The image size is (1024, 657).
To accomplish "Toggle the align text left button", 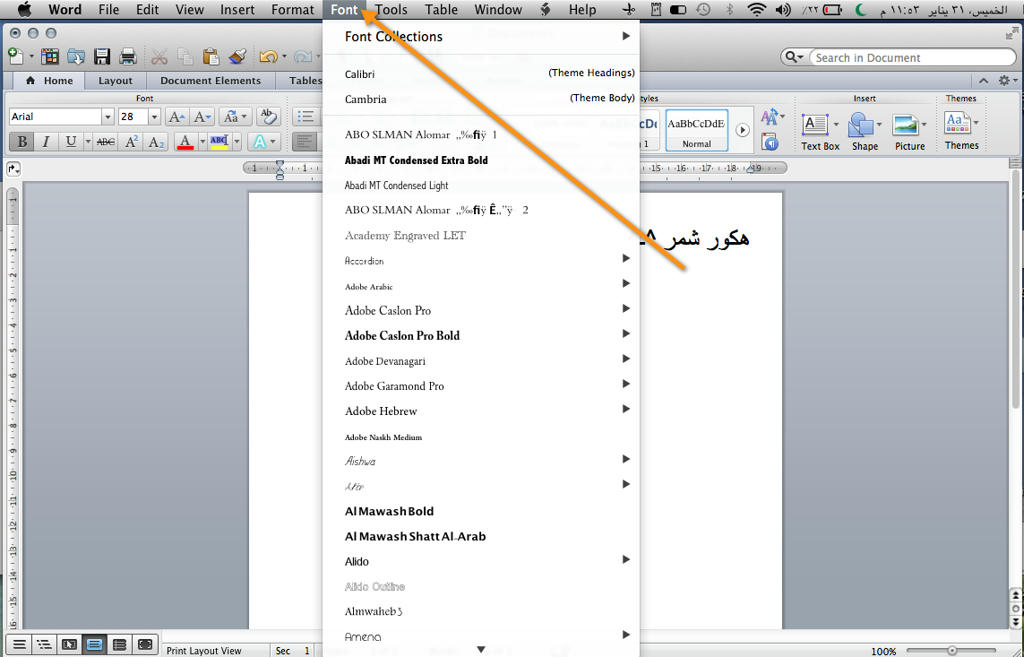I will (x=304, y=142).
